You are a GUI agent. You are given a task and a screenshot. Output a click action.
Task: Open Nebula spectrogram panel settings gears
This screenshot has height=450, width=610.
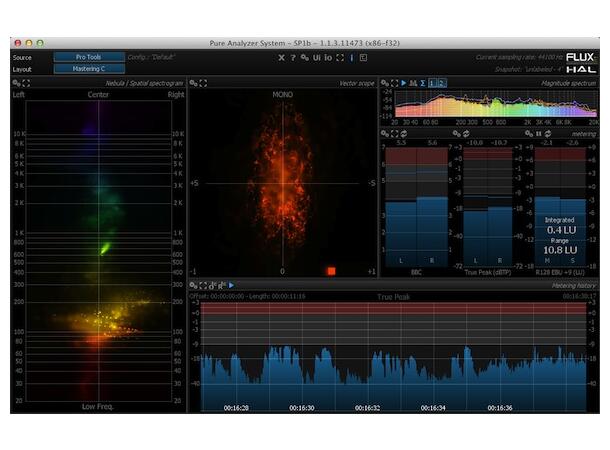pos(16,83)
